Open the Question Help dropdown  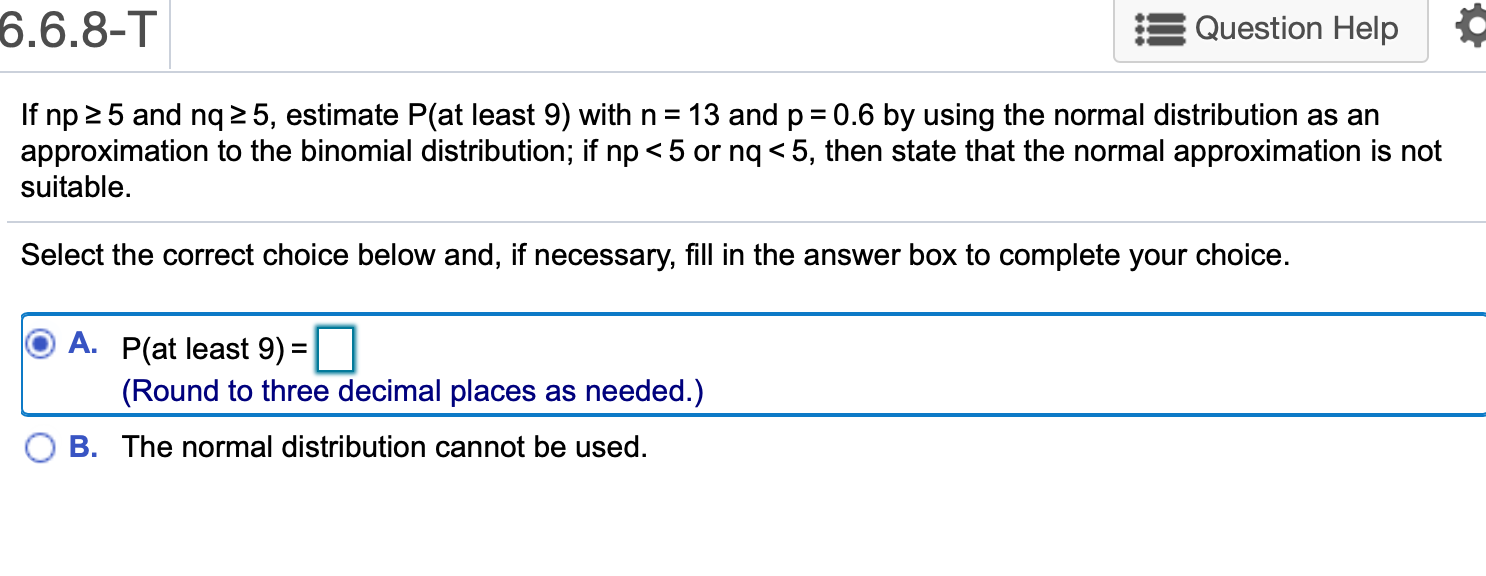(x=1270, y=29)
